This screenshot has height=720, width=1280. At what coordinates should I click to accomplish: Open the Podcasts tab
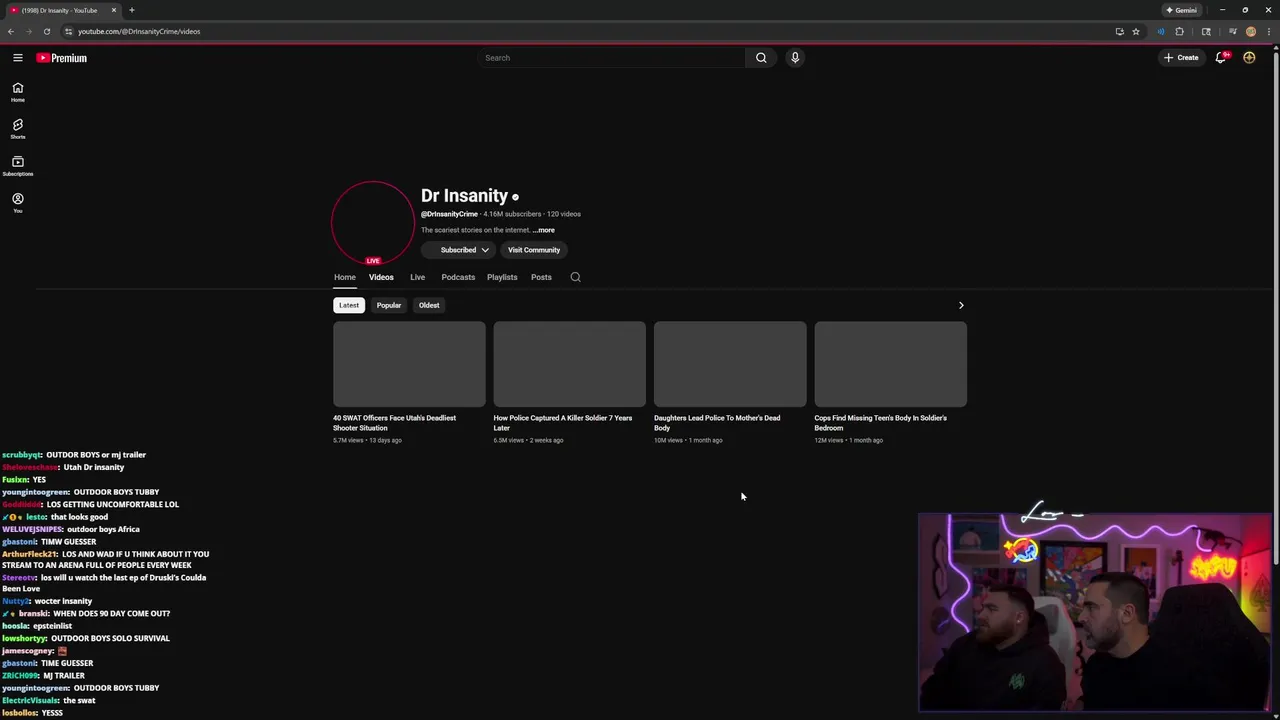tap(458, 277)
